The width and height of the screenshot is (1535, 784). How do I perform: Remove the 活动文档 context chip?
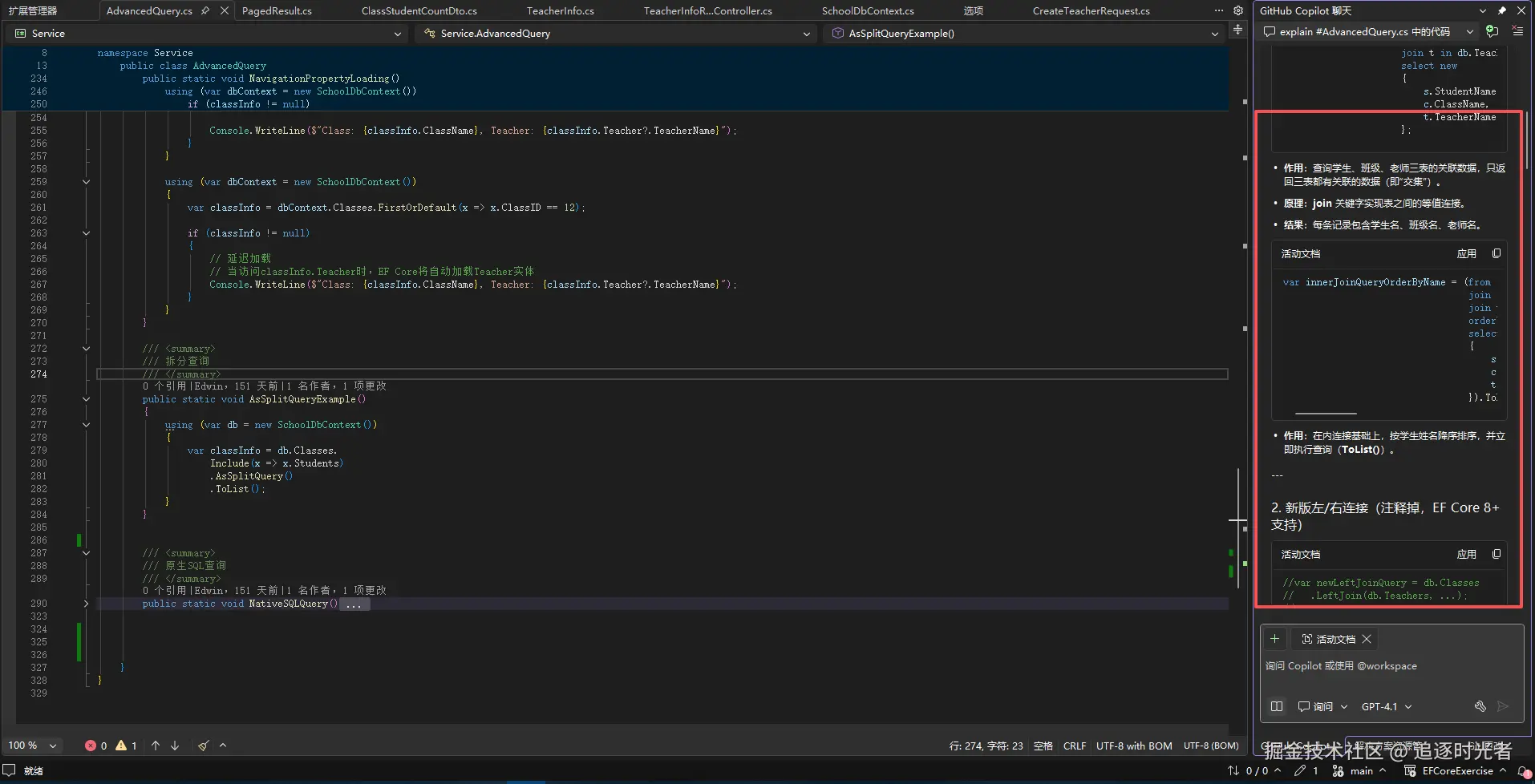[x=1367, y=639]
